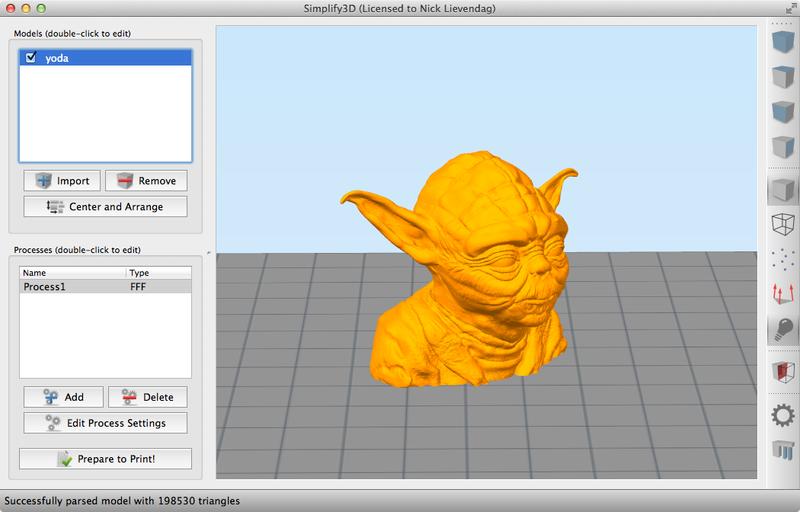Click the bottom-most icon below the gear
Image resolution: width=800 pixels, height=512 pixels.
[783, 451]
